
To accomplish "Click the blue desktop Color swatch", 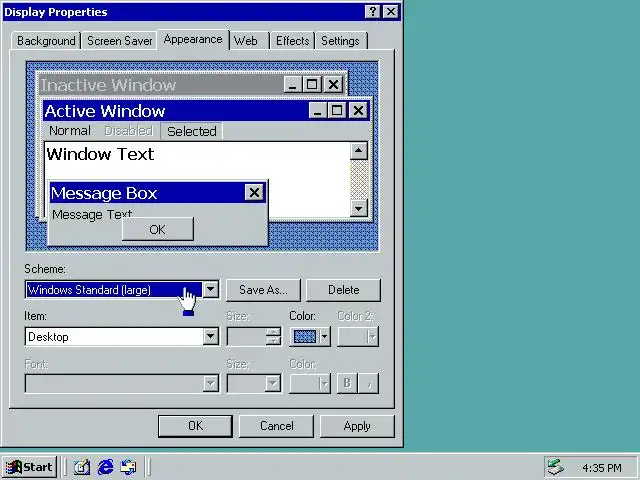I will [305, 337].
